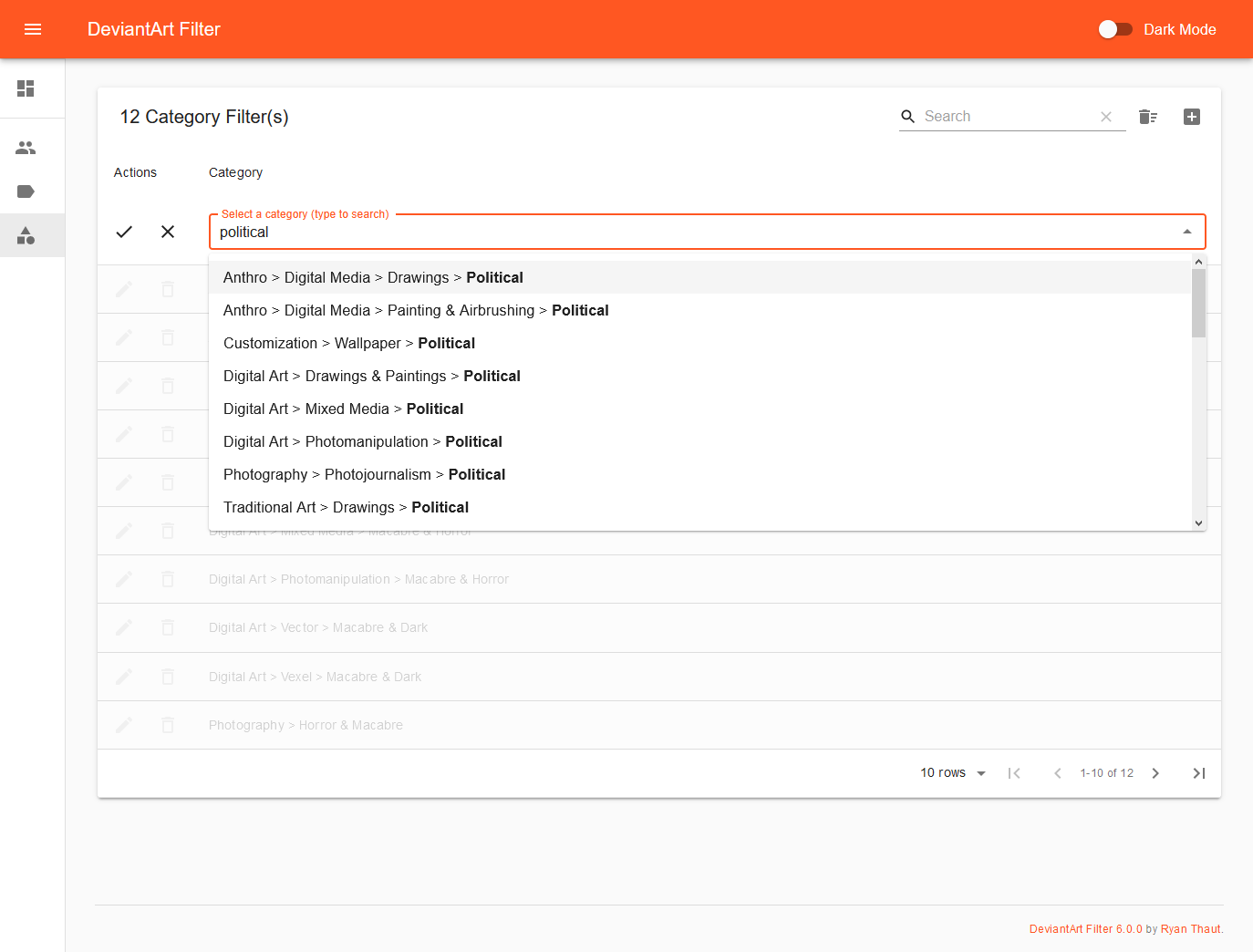Image resolution: width=1253 pixels, height=952 pixels.
Task: Click into the Search filters field
Action: [1008, 117]
